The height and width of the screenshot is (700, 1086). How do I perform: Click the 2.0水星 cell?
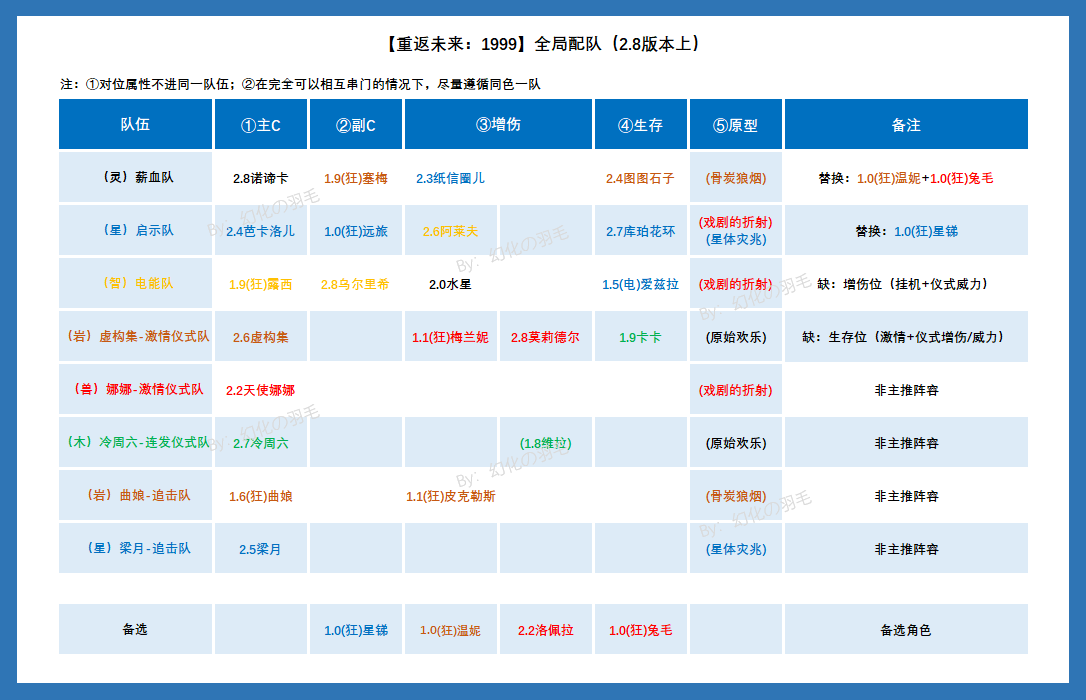450,284
